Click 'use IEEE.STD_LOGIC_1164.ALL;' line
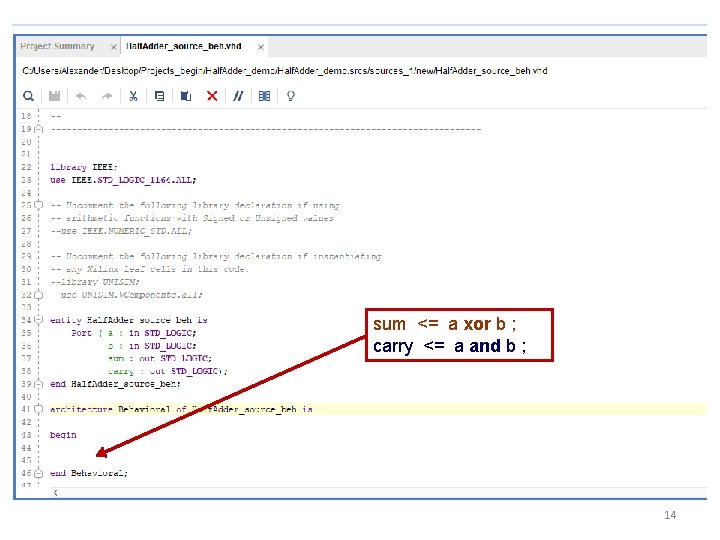Viewport: 720px width, 540px height. click(123, 180)
